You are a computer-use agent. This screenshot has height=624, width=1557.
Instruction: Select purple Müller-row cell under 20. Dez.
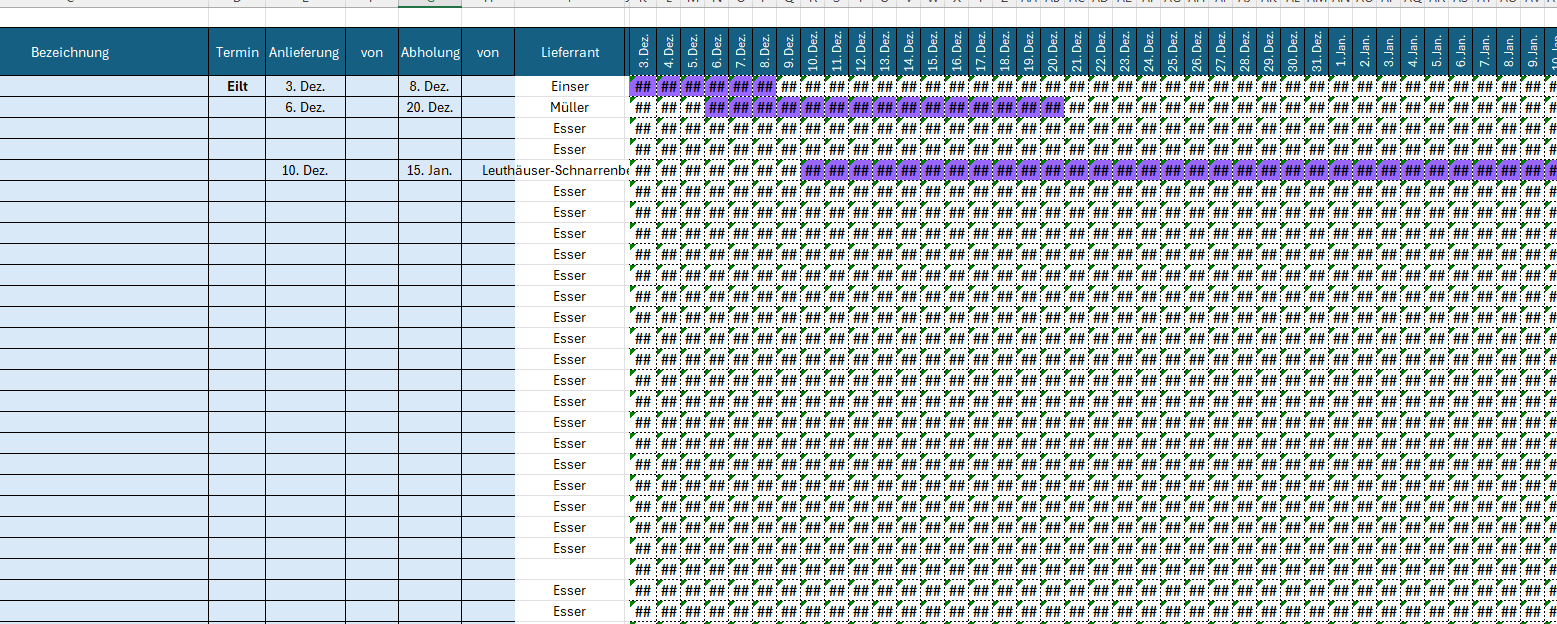[1052, 107]
